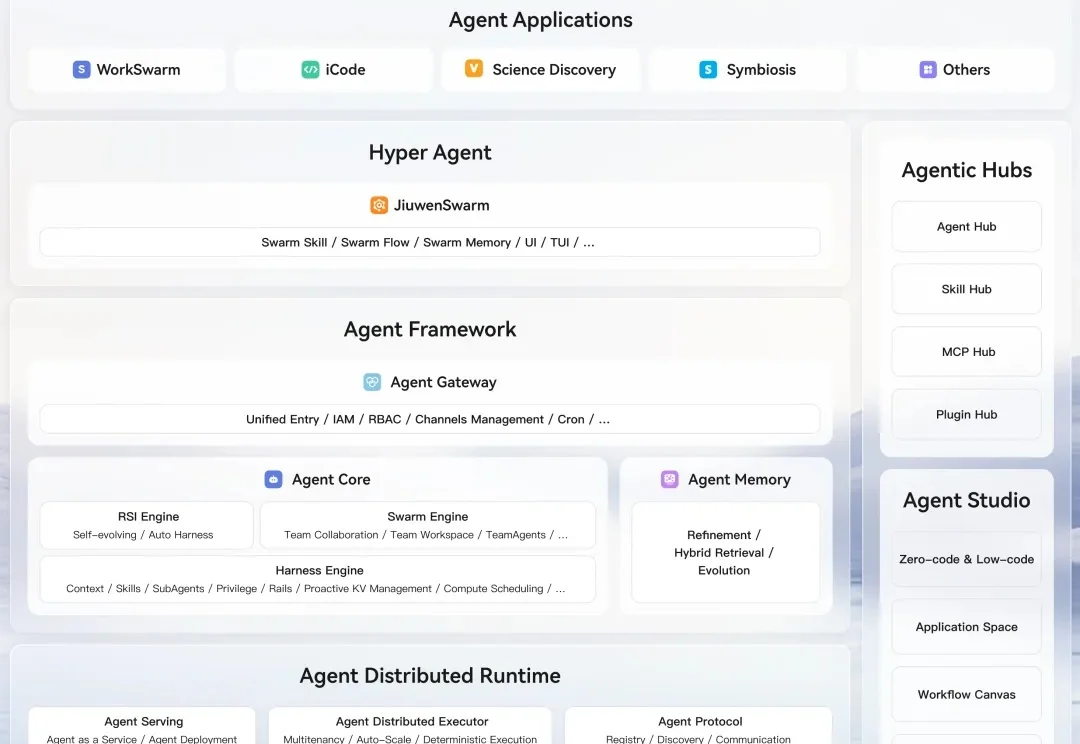
Task: Select the Swarm Engine box
Action: pos(428,526)
